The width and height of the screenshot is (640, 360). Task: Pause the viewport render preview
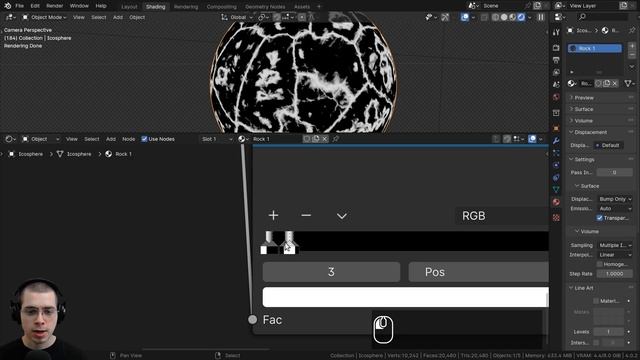pyautogui.click(x=541, y=17)
